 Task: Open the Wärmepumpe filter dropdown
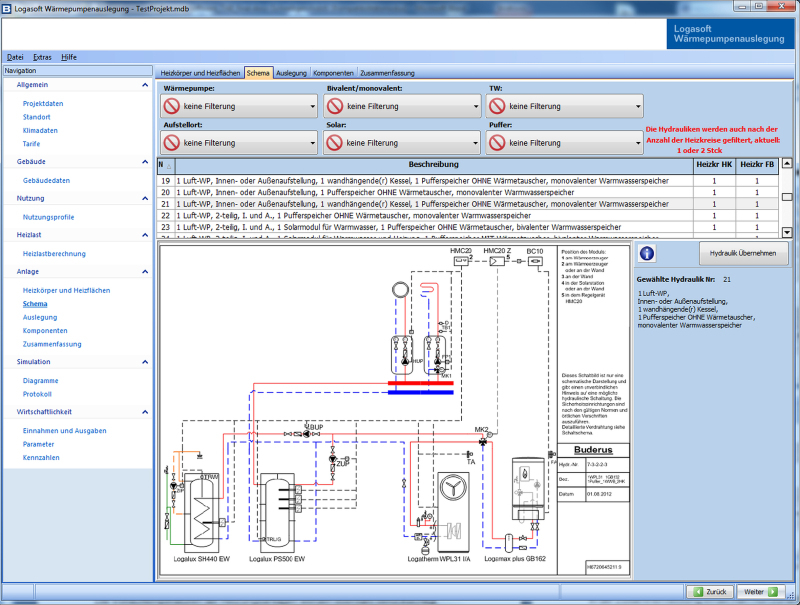click(239, 106)
